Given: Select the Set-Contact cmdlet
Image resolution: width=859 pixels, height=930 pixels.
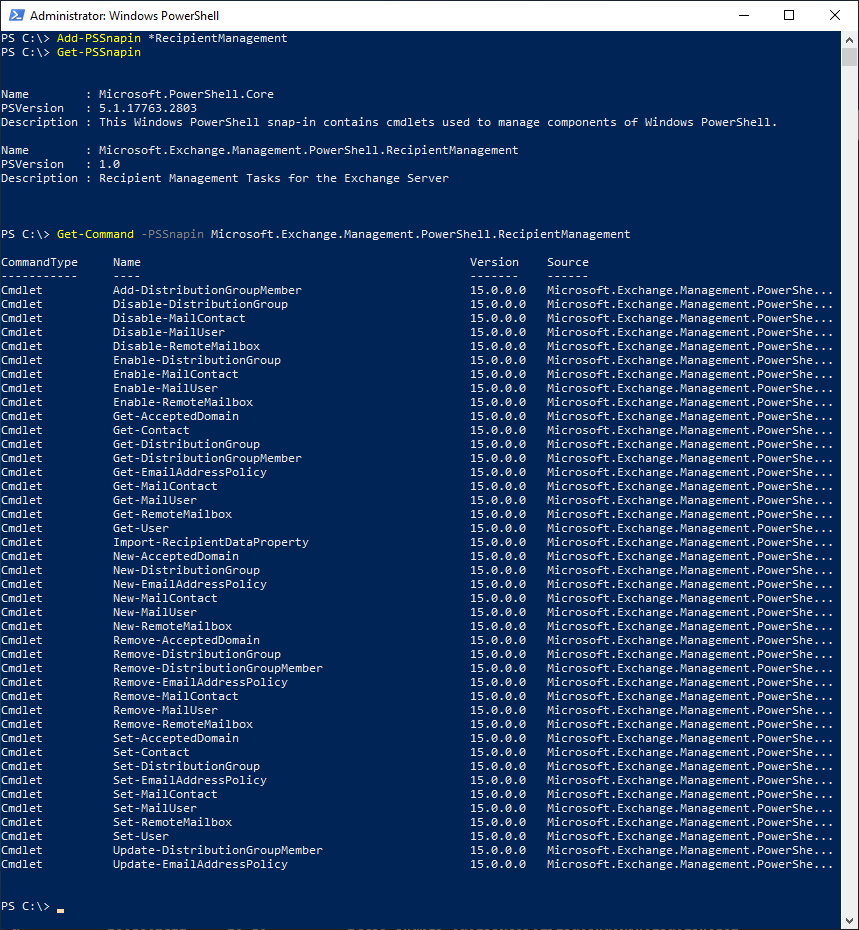Looking at the screenshot, I should 151,753.
